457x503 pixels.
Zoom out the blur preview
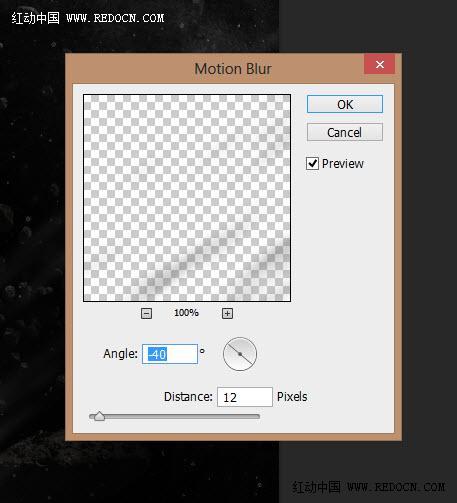pos(146,313)
